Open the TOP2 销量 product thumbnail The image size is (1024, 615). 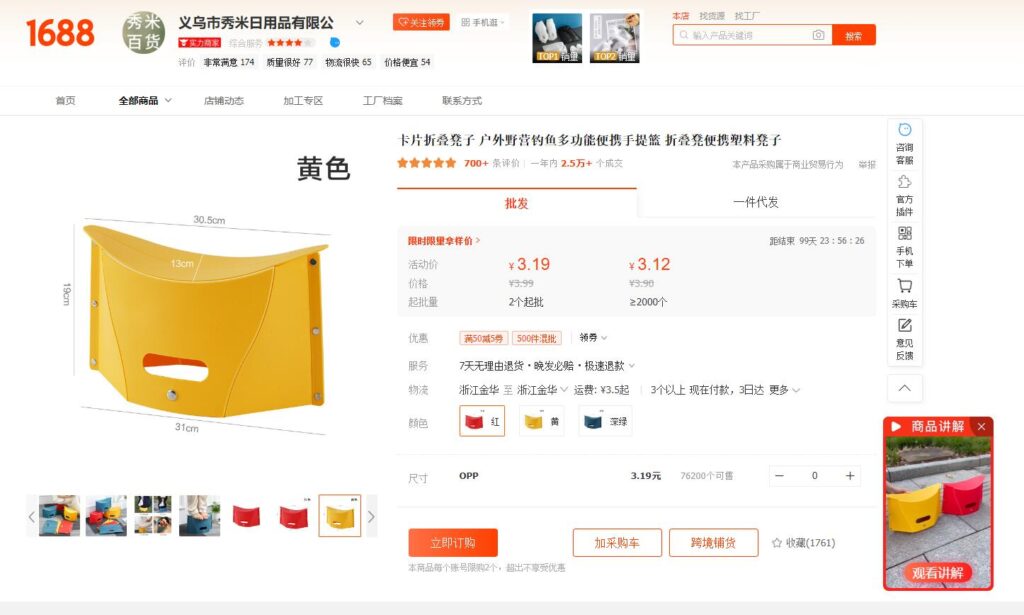615,38
